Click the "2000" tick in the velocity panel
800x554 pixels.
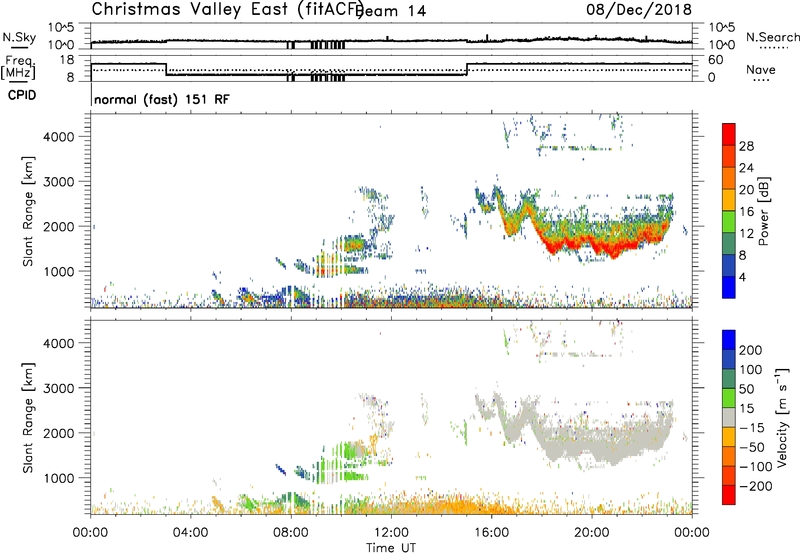(59, 433)
